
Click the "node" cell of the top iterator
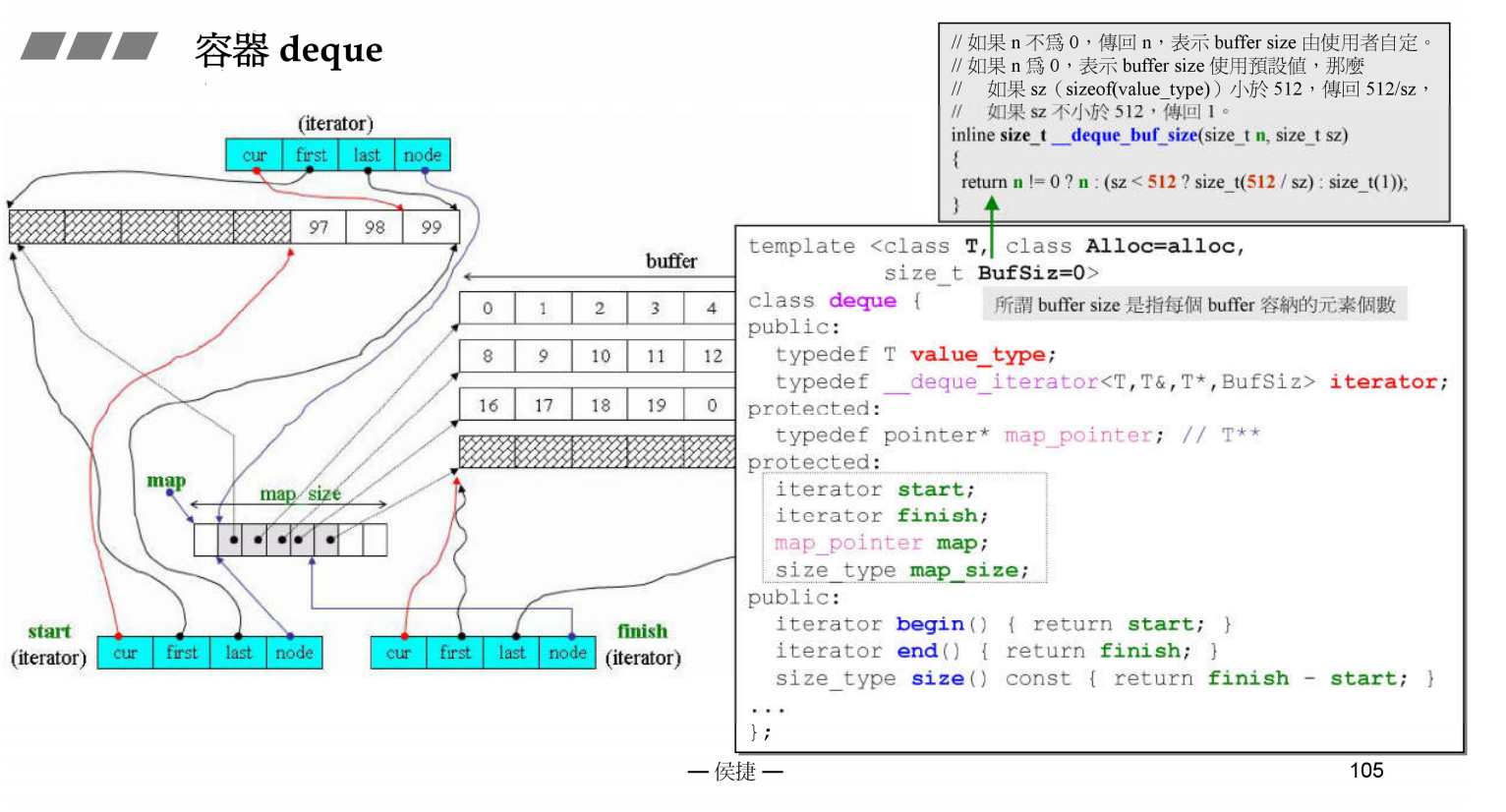(423, 155)
